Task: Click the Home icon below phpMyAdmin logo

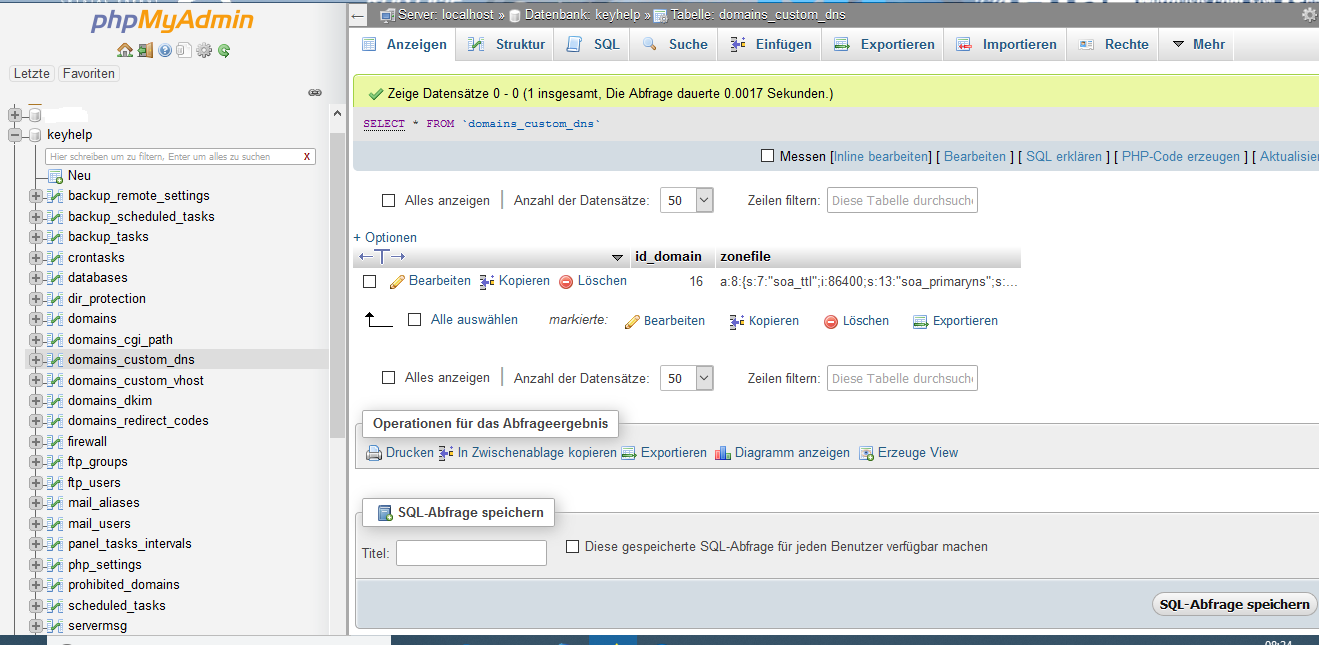Action: click(124, 50)
